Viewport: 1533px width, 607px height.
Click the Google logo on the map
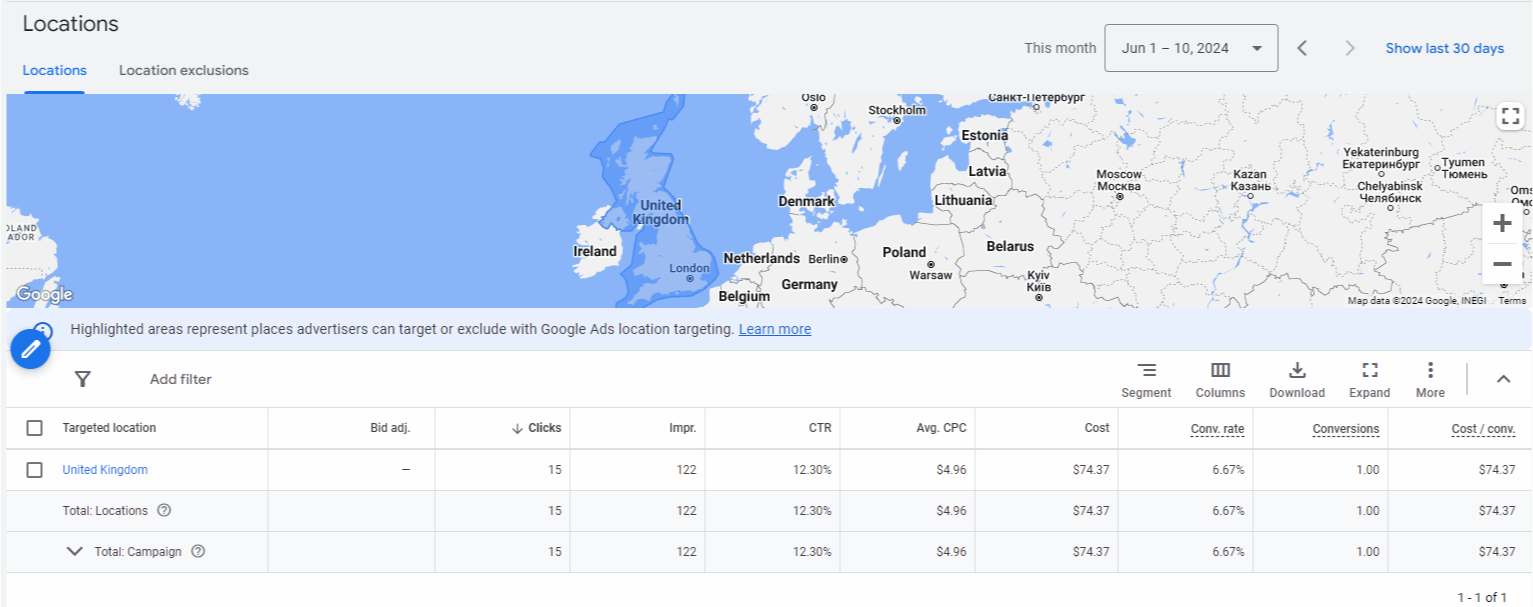[44, 294]
